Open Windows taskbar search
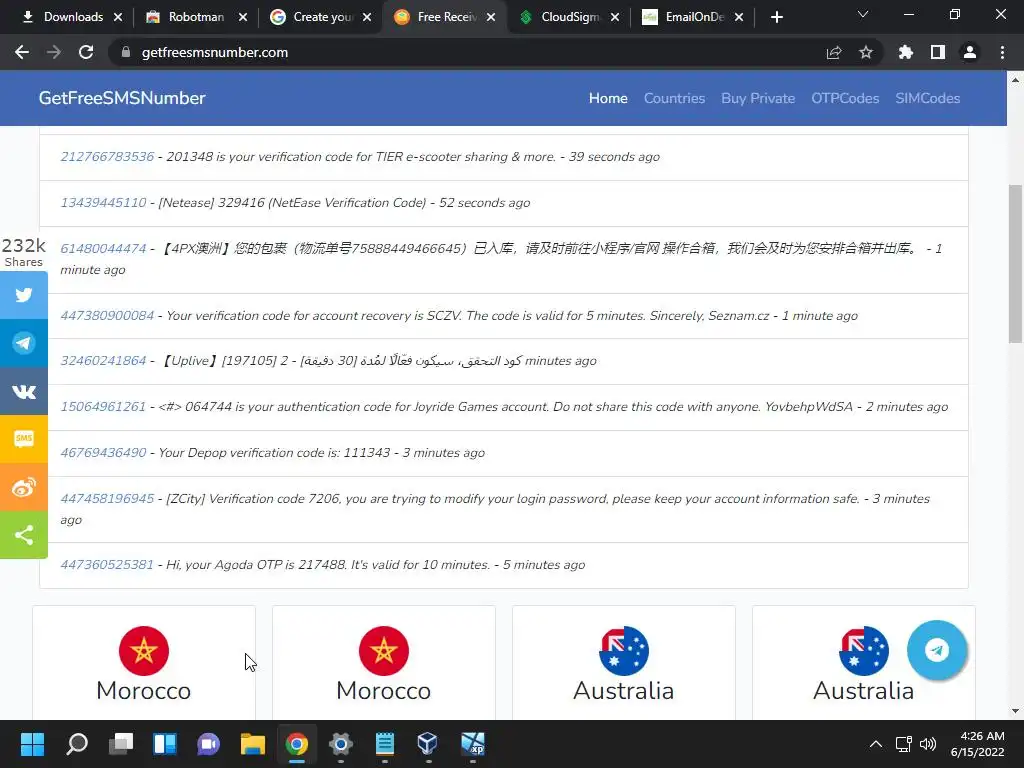This screenshot has height=768, width=1024. [x=77, y=744]
